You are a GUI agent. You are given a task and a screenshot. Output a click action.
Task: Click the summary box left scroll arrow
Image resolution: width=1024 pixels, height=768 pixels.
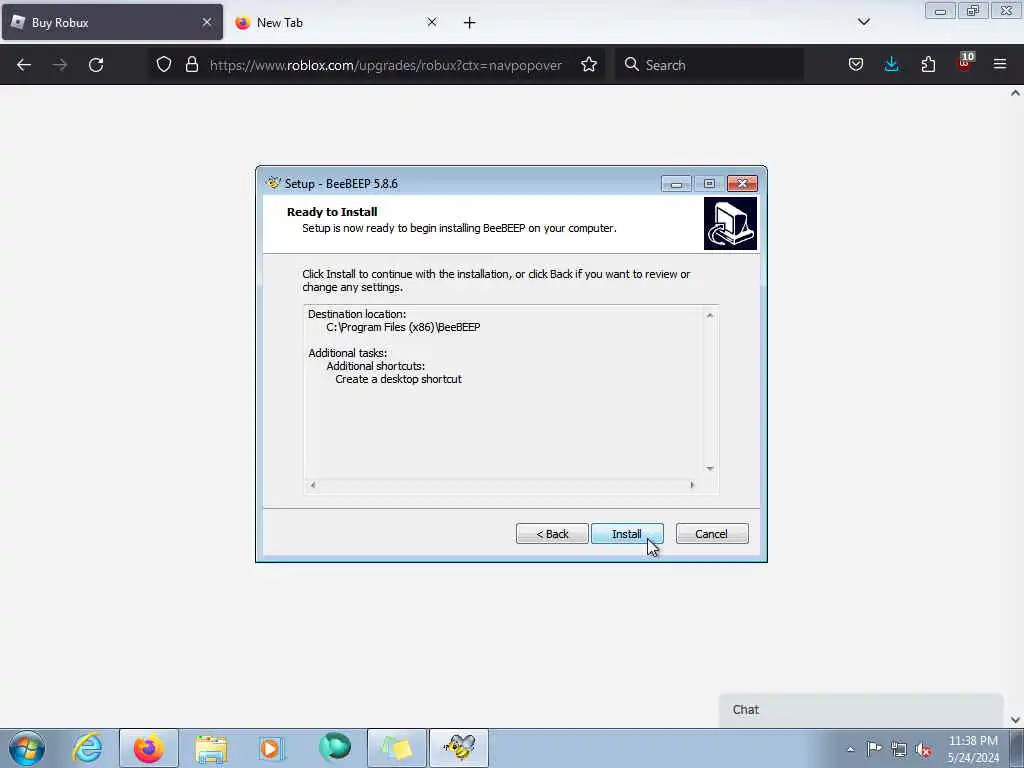click(313, 485)
